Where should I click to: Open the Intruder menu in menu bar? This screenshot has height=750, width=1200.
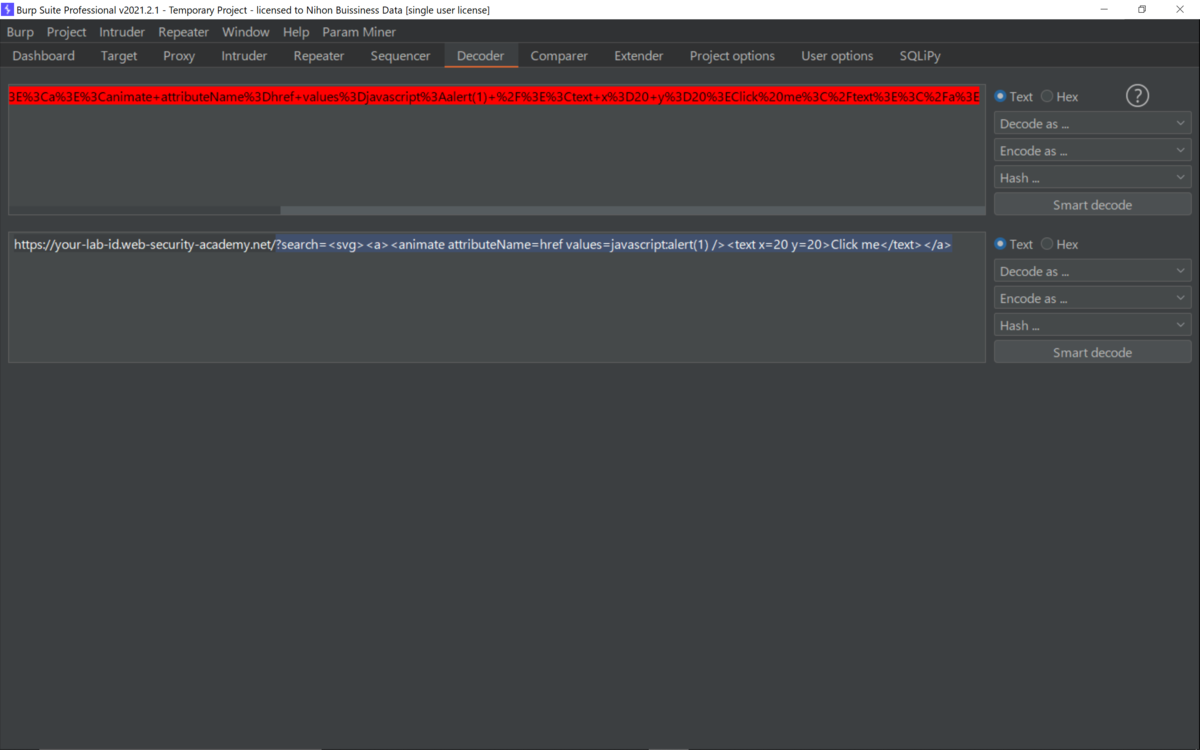(x=122, y=32)
